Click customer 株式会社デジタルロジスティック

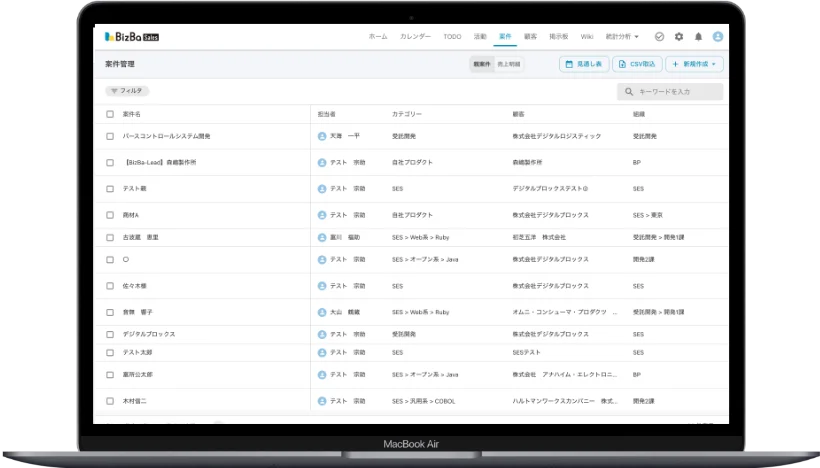pos(556,136)
